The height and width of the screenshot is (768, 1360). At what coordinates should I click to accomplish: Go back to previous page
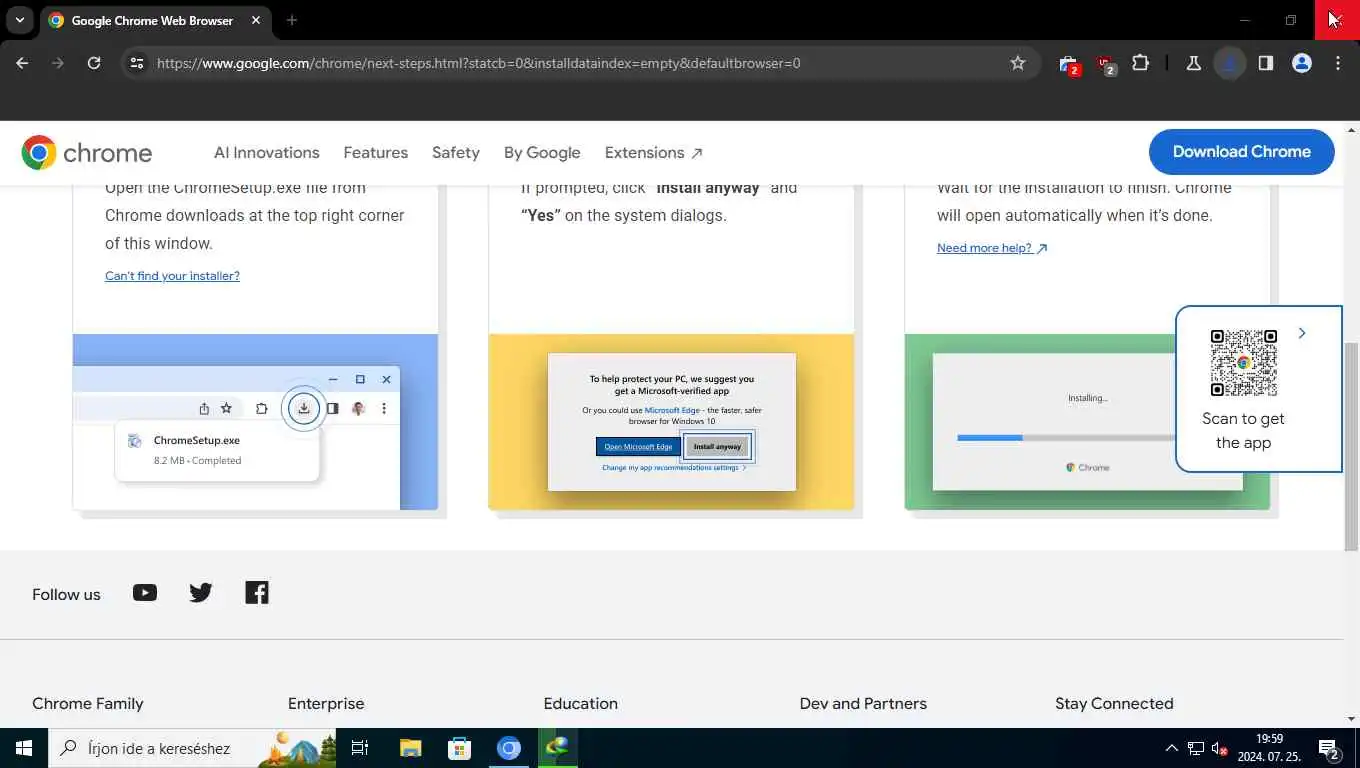coord(22,63)
